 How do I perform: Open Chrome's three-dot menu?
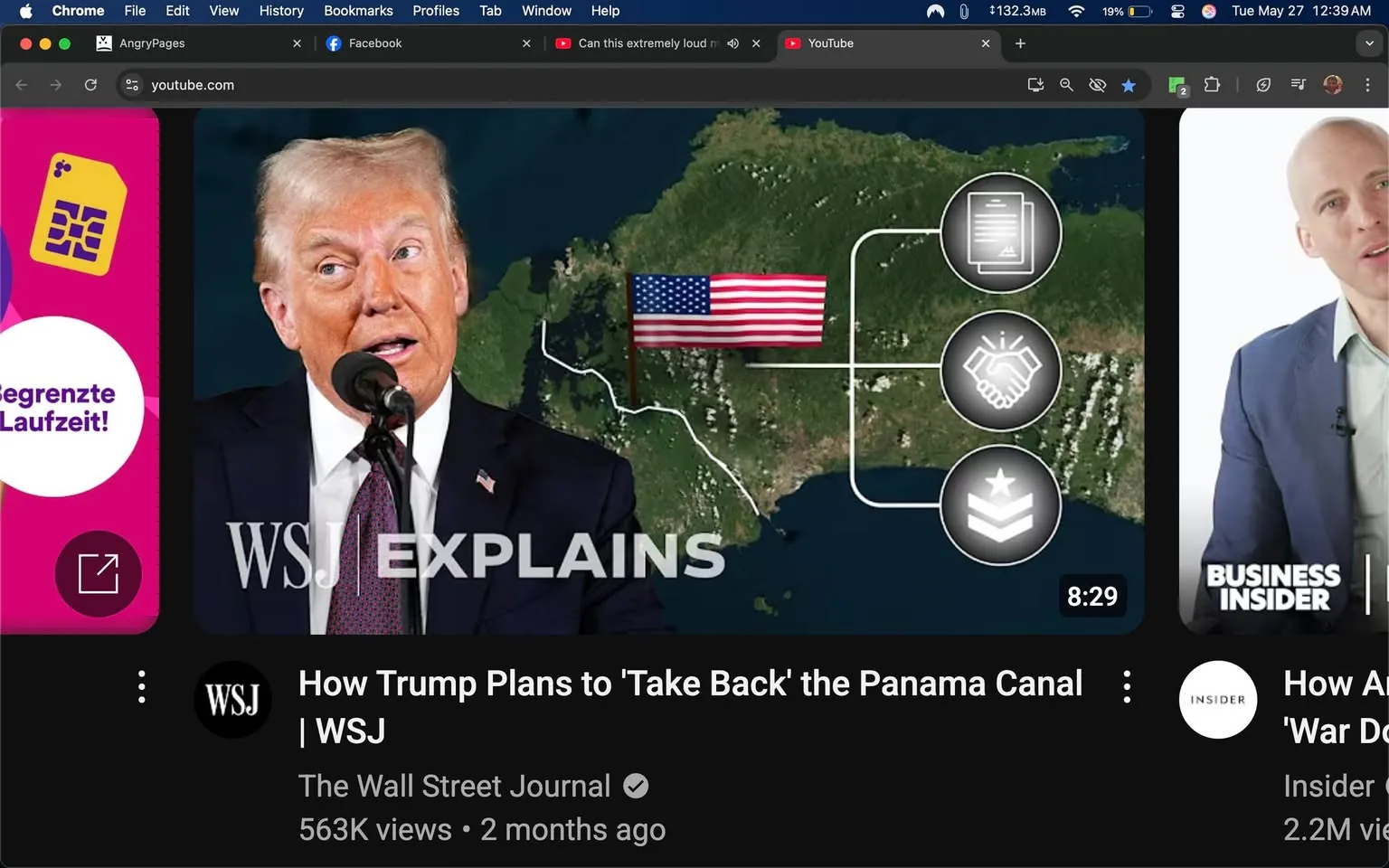coord(1368,84)
